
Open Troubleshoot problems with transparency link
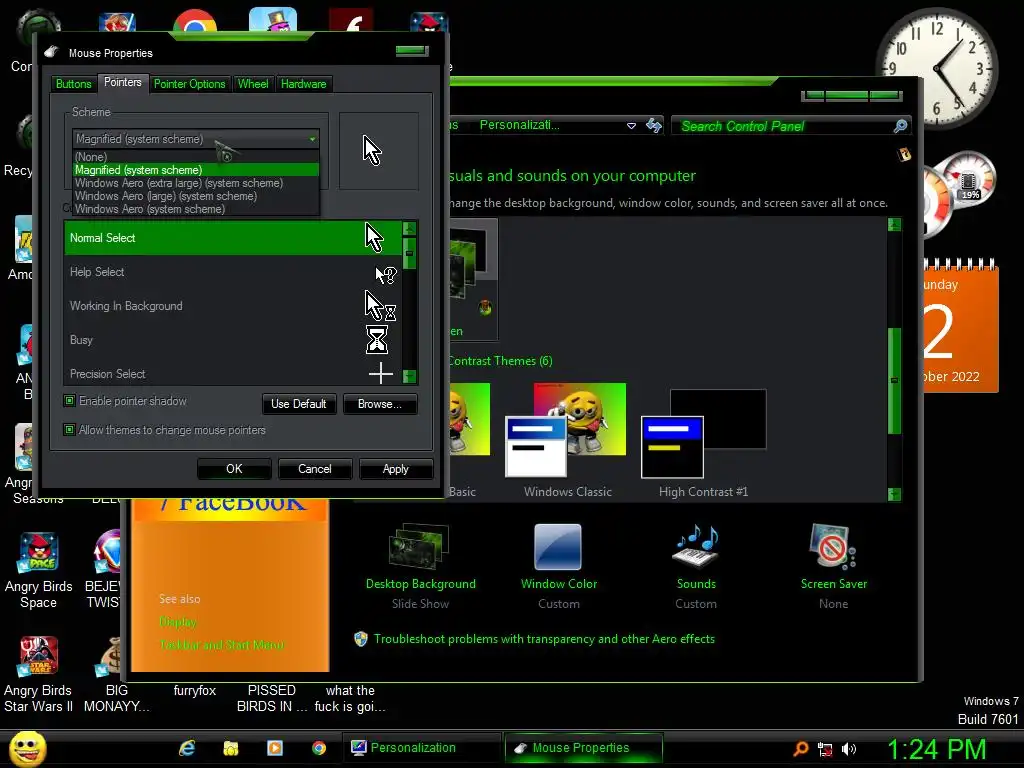[x=544, y=639]
